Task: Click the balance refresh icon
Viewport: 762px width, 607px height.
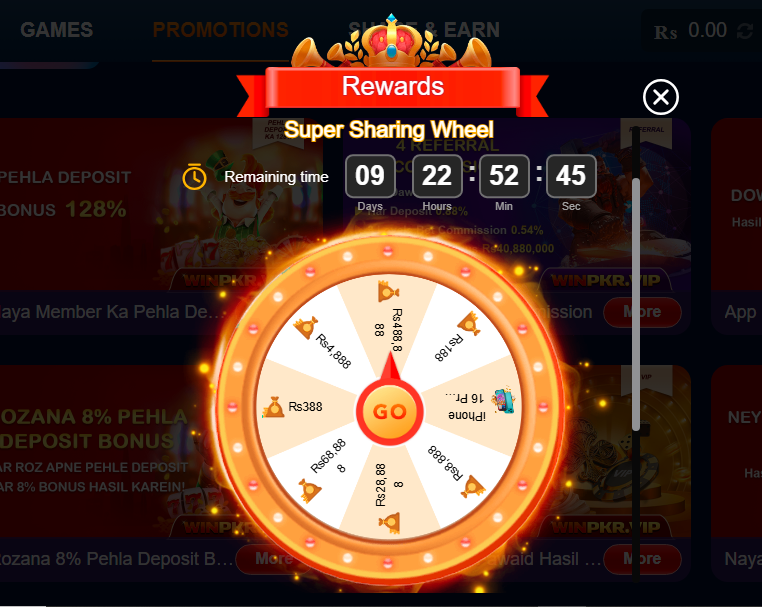Action: point(744,32)
